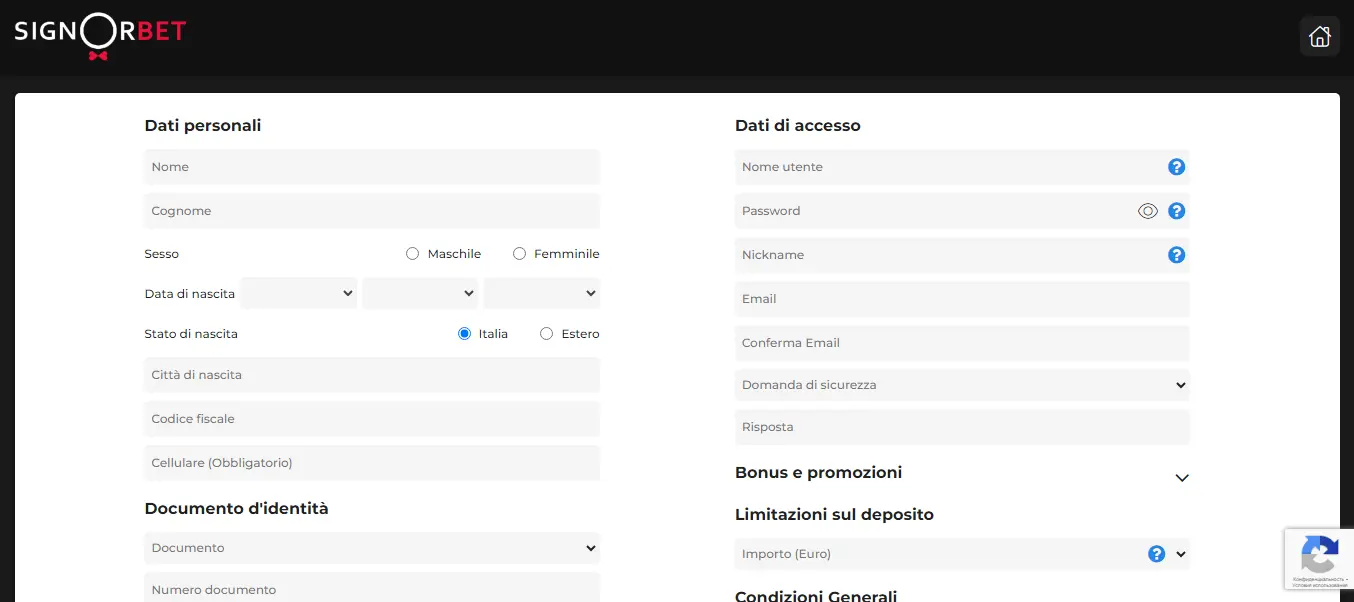Open the Importo (Euro) dropdown
The image size is (1354, 602).
1181,554
